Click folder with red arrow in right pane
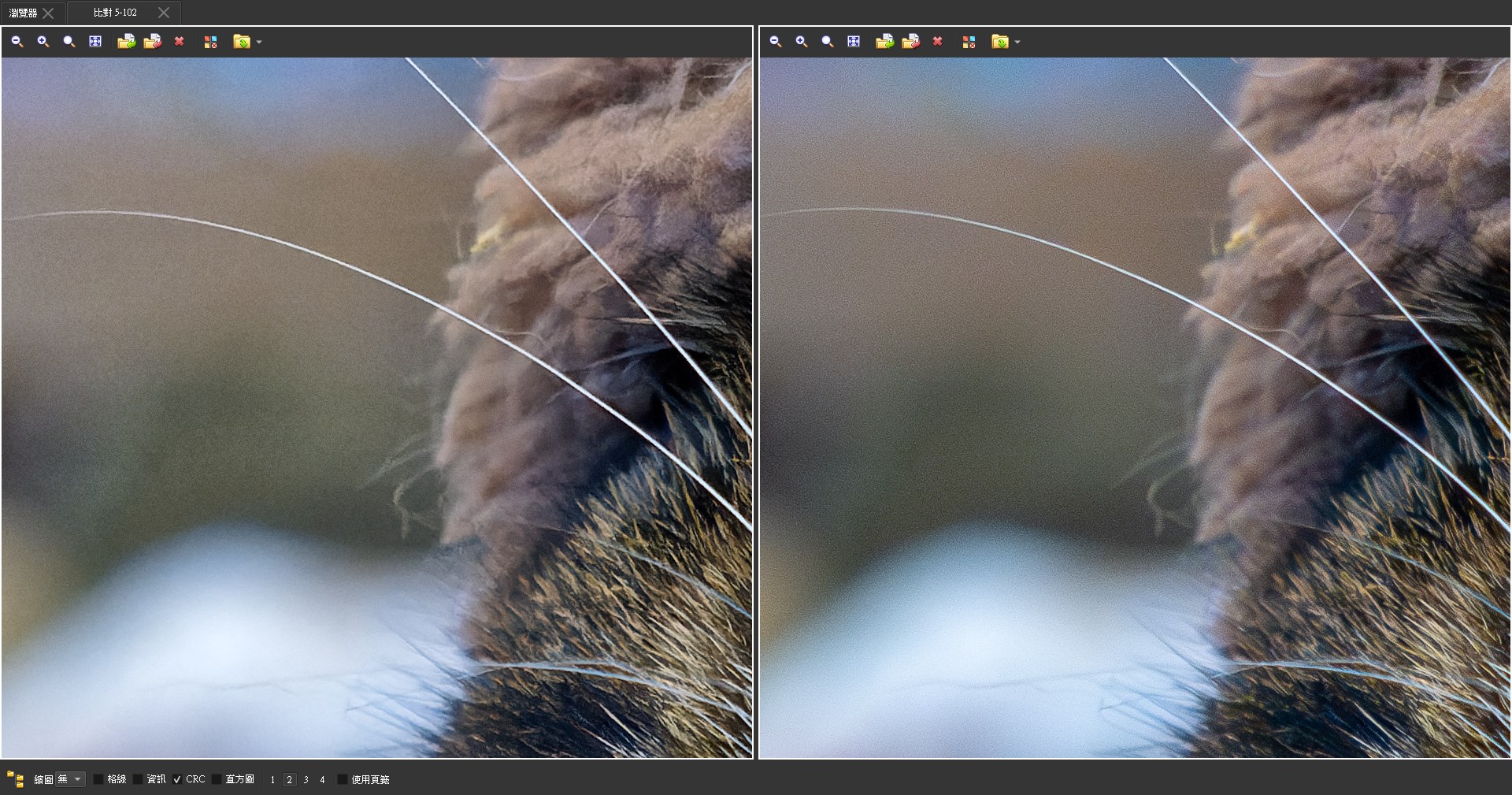 pyautogui.click(x=911, y=42)
